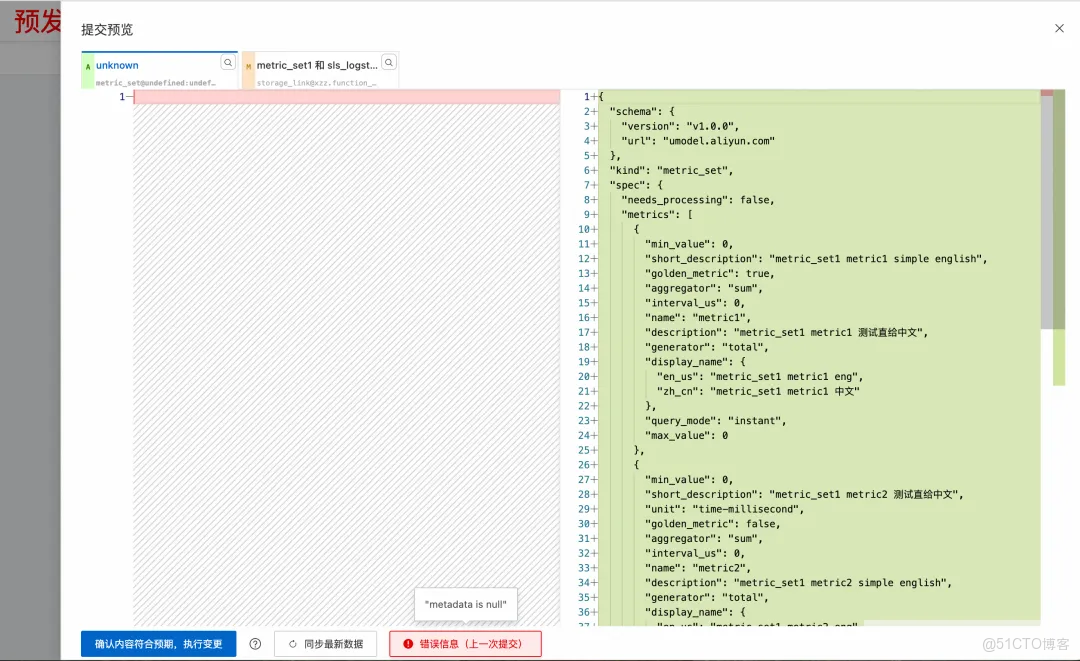Click 确认内容符合预期，执行变更 button

coord(156,643)
